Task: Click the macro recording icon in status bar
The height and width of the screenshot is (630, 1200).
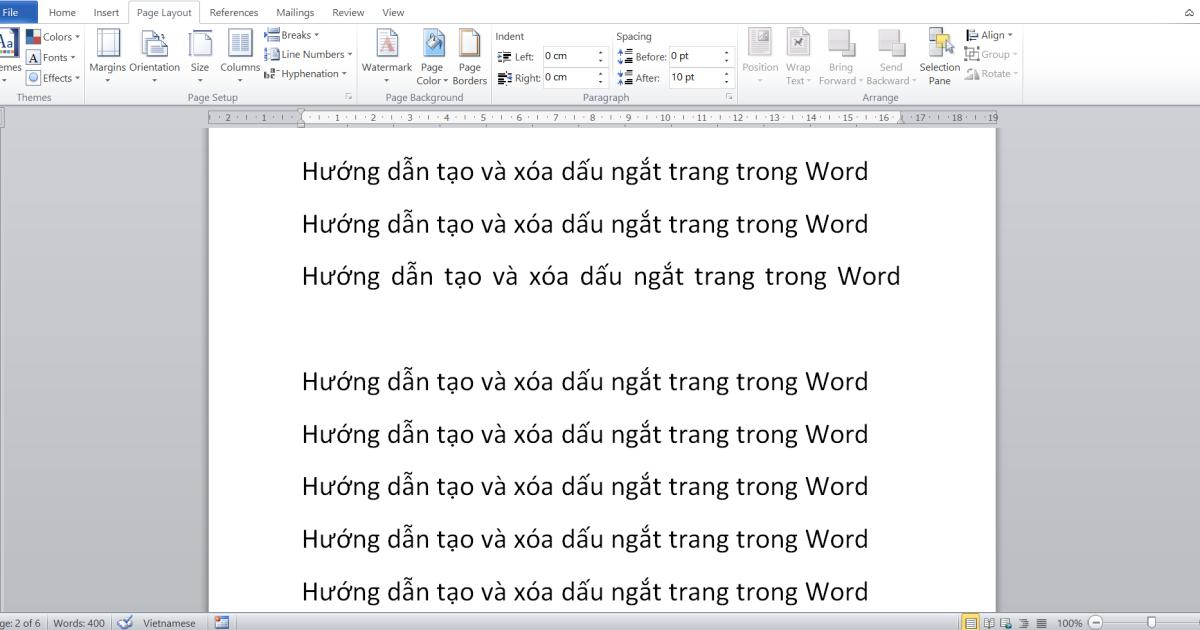Action: 222,623
